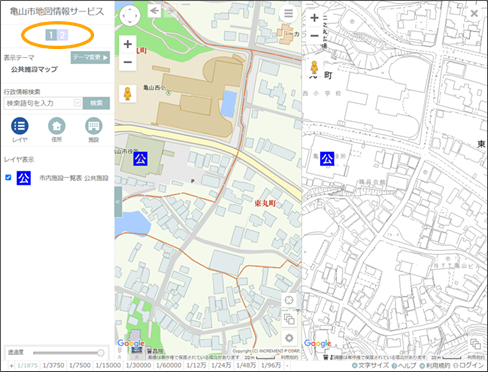Open the レイヤ layer list icon
The image size is (488, 372).
pyautogui.click(x=20, y=126)
